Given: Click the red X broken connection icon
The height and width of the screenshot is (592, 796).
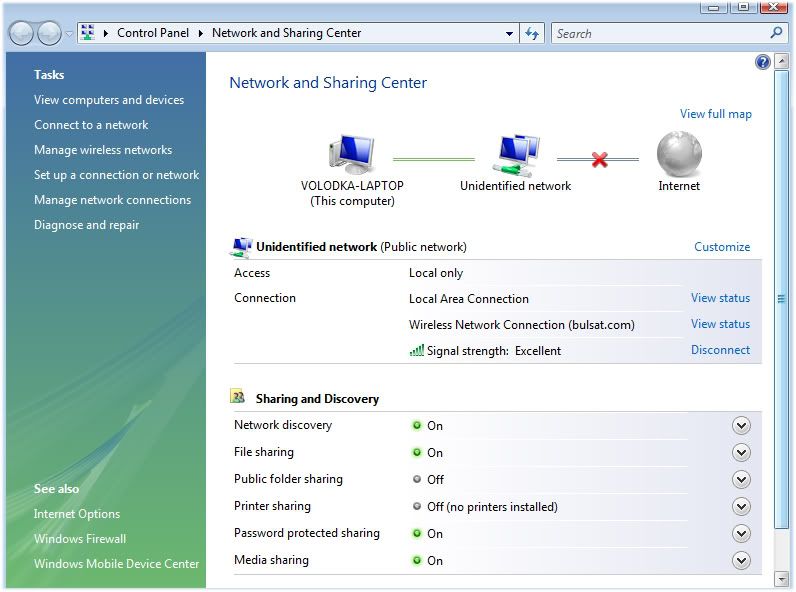Looking at the screenshot, I should tap(600, 159).
